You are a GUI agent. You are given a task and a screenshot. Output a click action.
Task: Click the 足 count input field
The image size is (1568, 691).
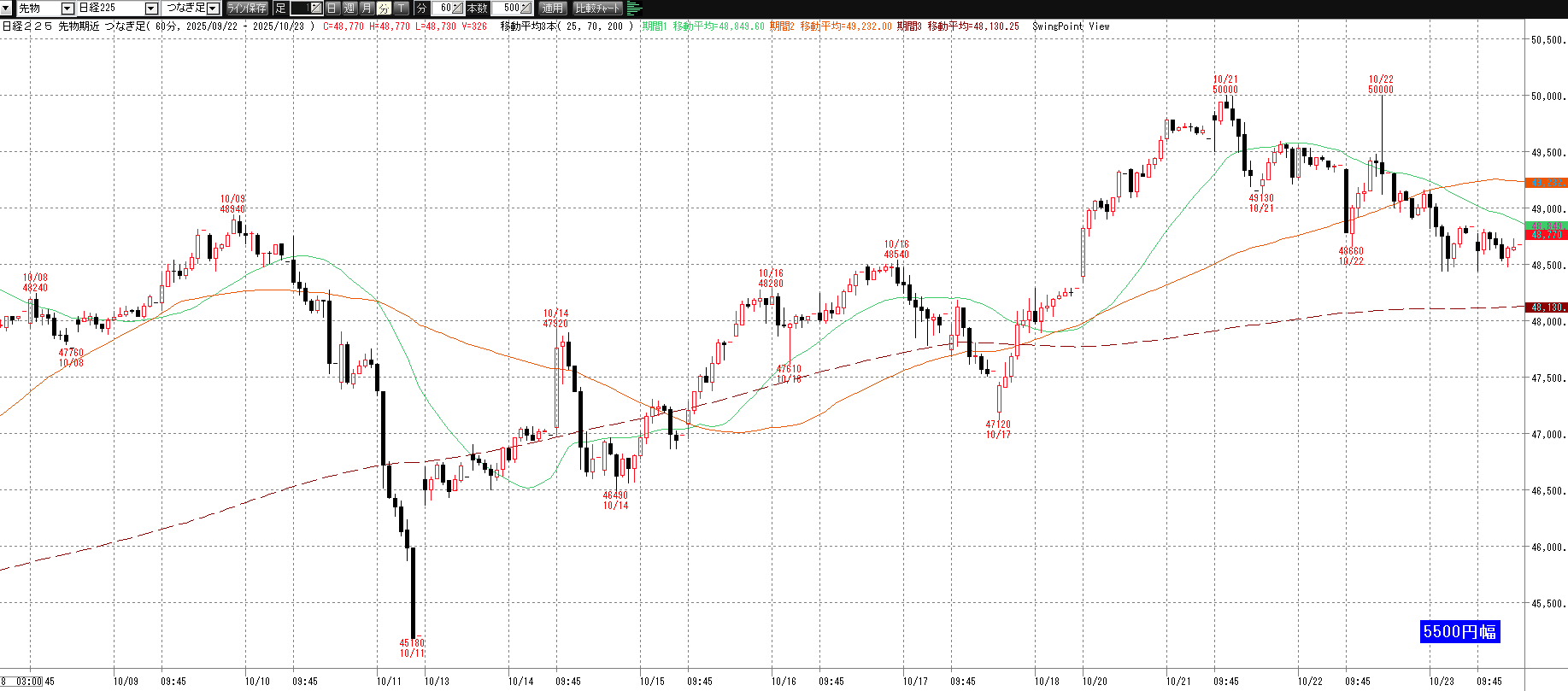click(299, 8)
